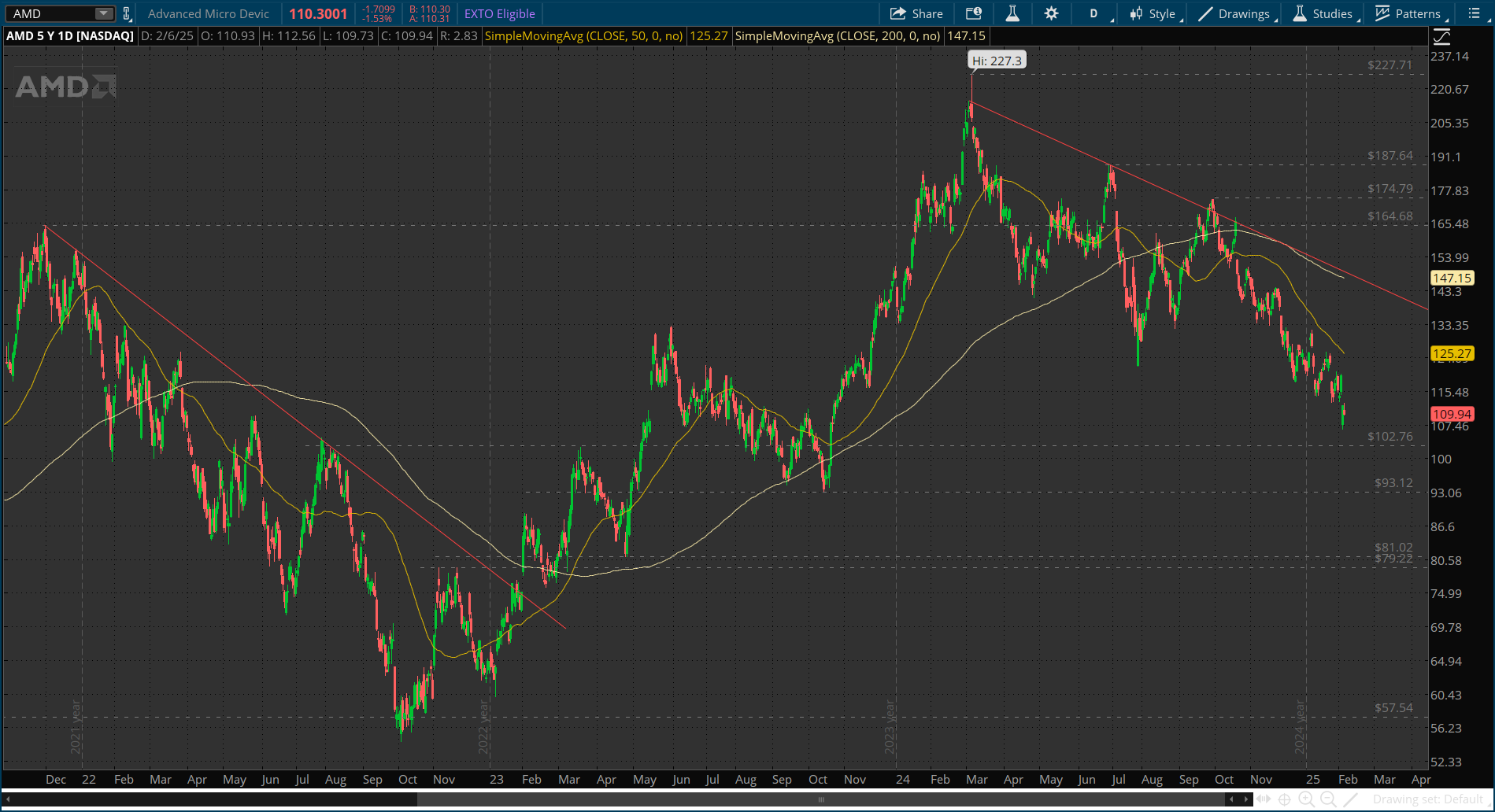Click the SimpleMovingAvg 200 study label
The height and width of the screenshot is (812, 1495).
coord(838,35)
